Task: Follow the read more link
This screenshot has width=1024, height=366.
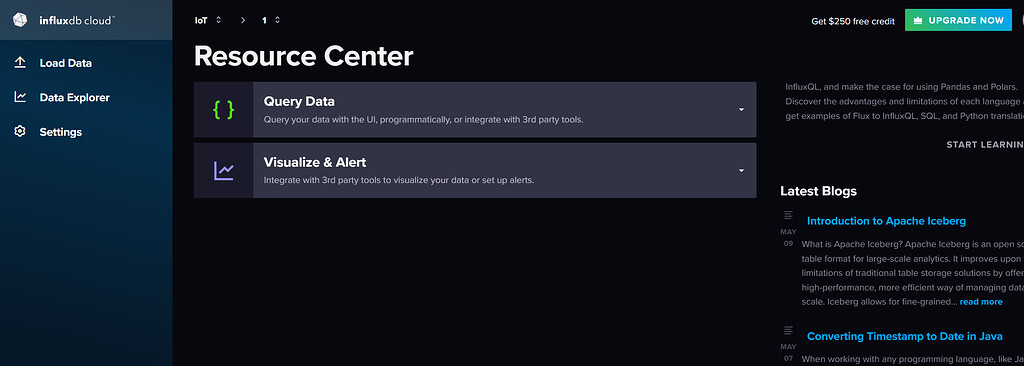Action: tap(981, 302)
